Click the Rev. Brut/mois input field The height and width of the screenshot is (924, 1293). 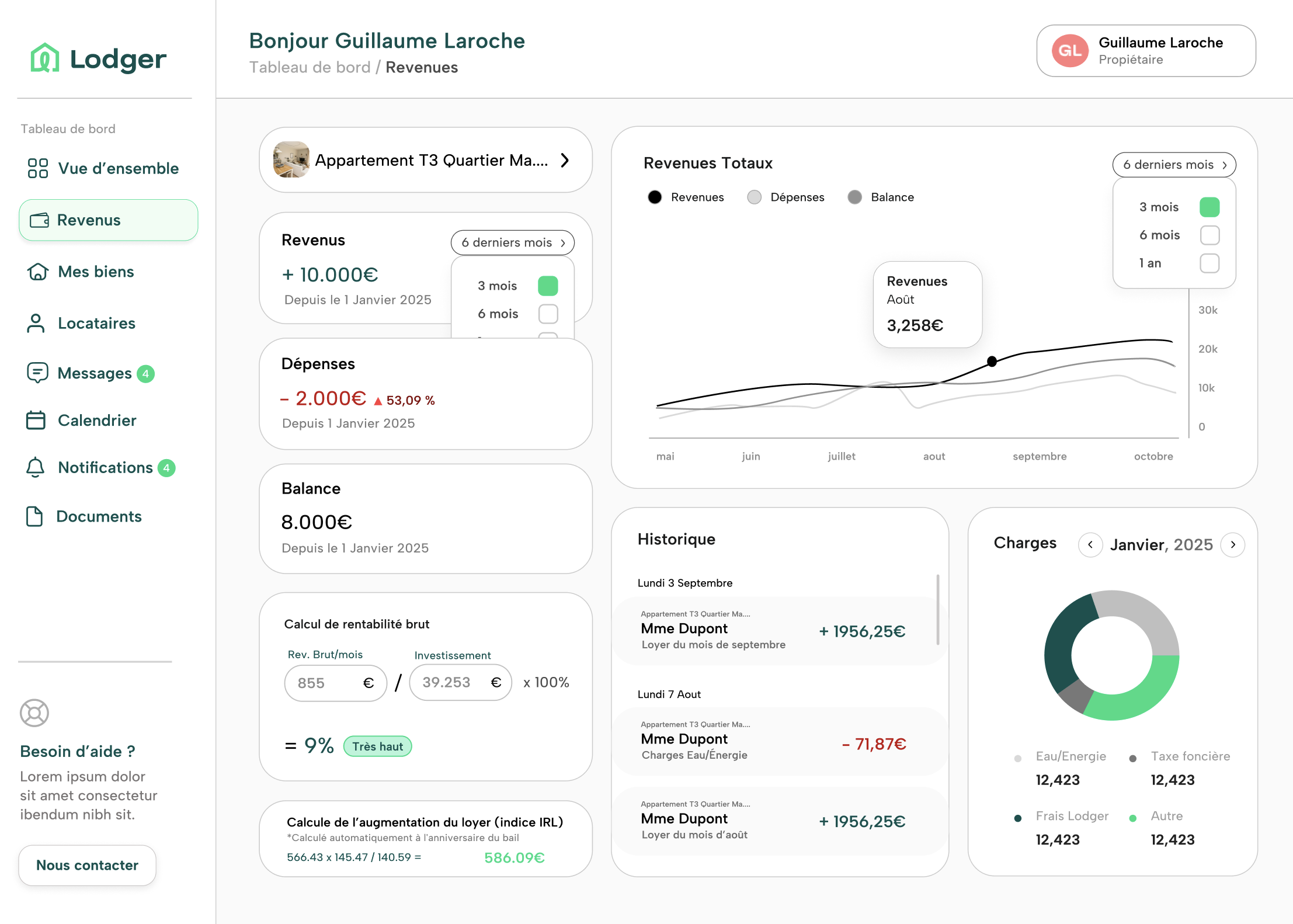tap(328, 683)
